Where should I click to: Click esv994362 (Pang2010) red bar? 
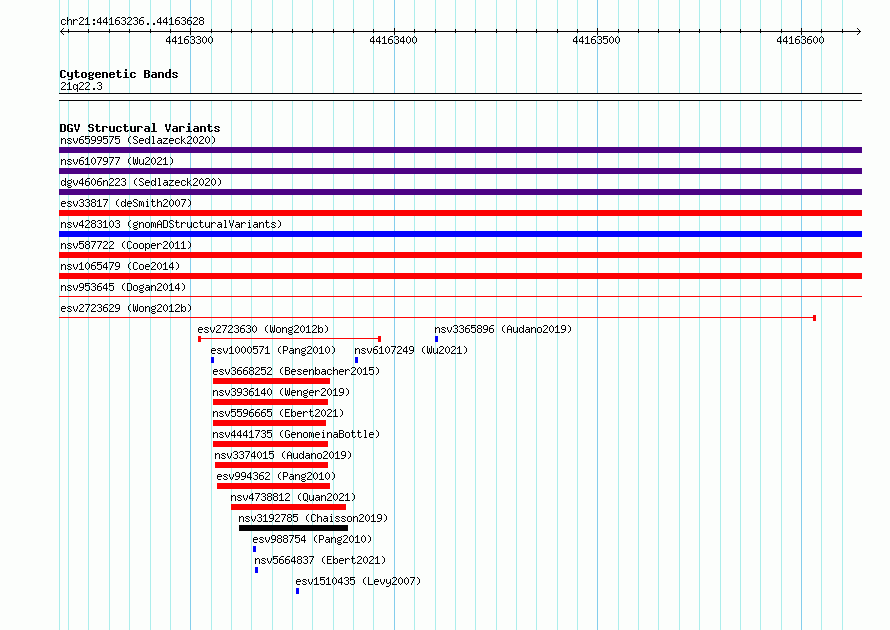coord(274,486)
